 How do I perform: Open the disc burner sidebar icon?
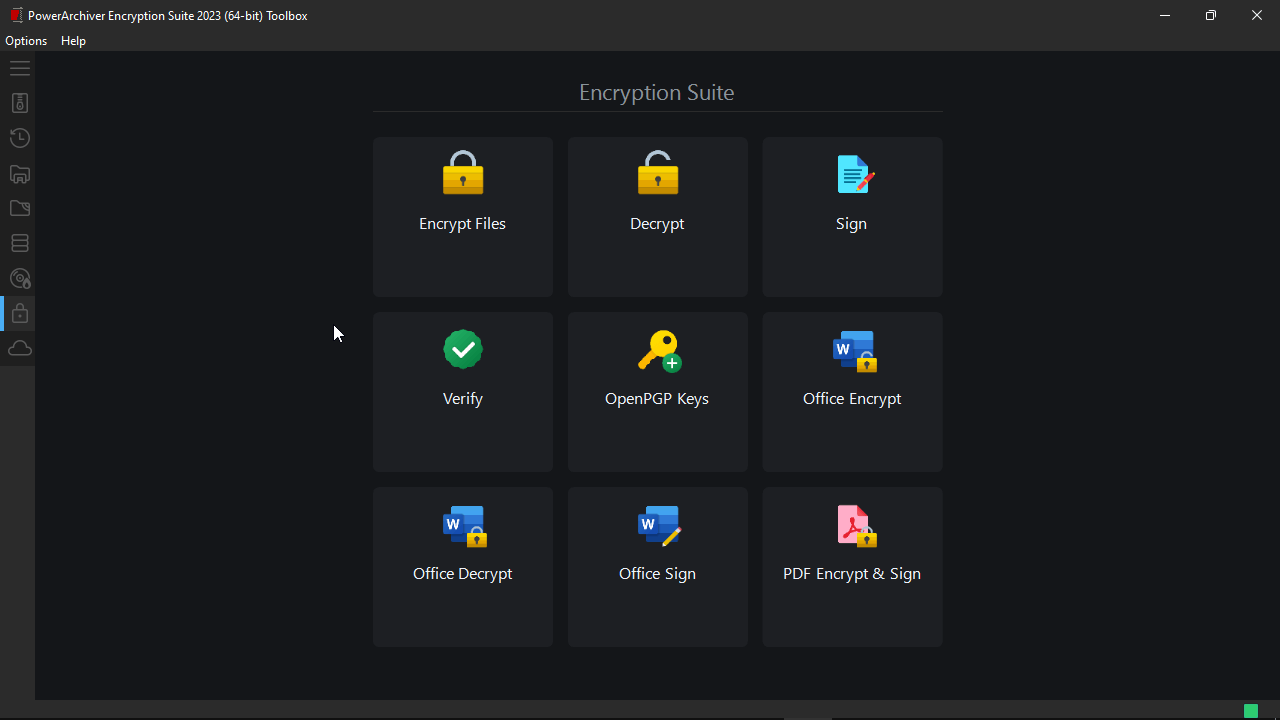(x=20, y=279)
